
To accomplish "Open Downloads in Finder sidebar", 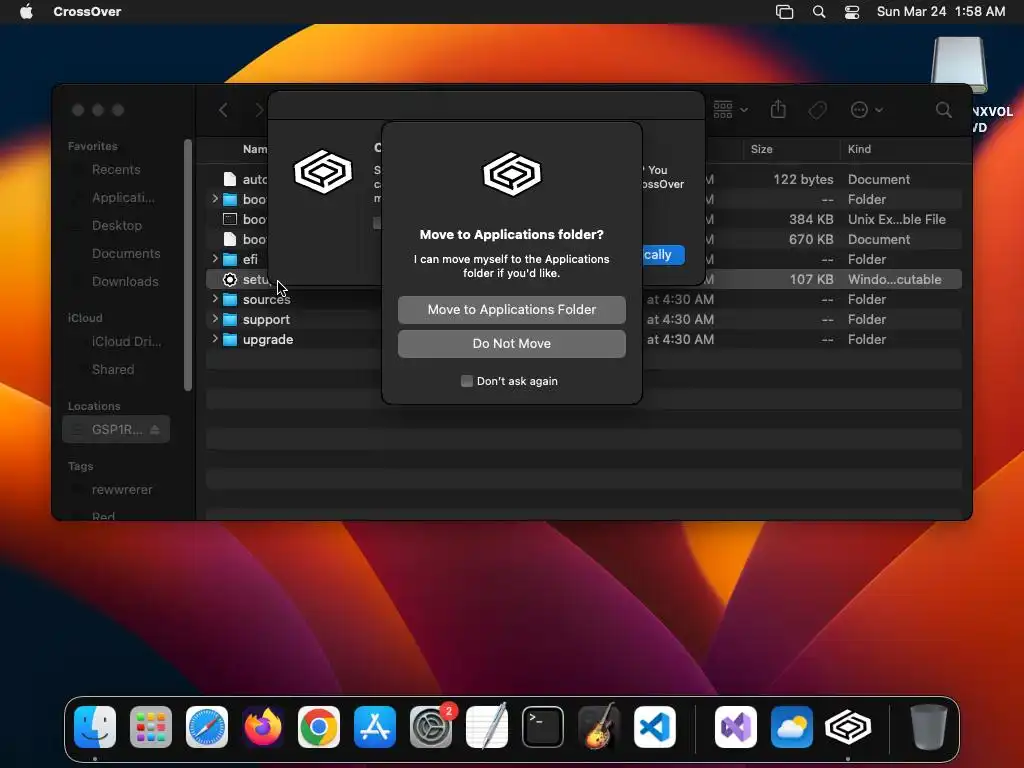I will pos(125,281).
